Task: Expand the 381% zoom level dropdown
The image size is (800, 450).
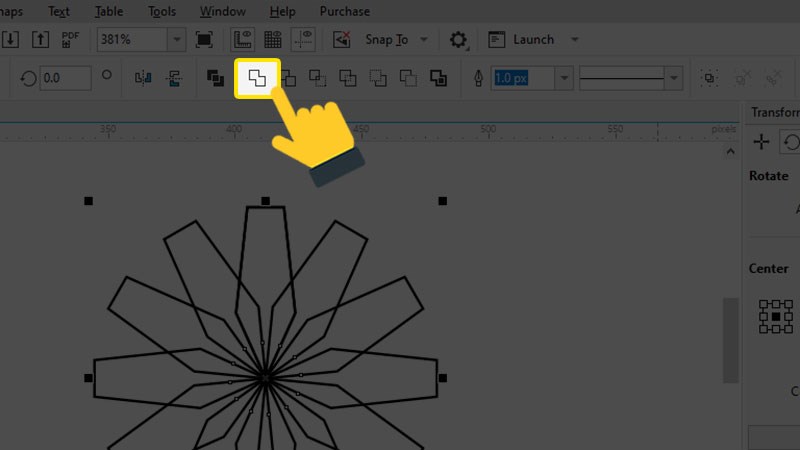Action: 176,40
